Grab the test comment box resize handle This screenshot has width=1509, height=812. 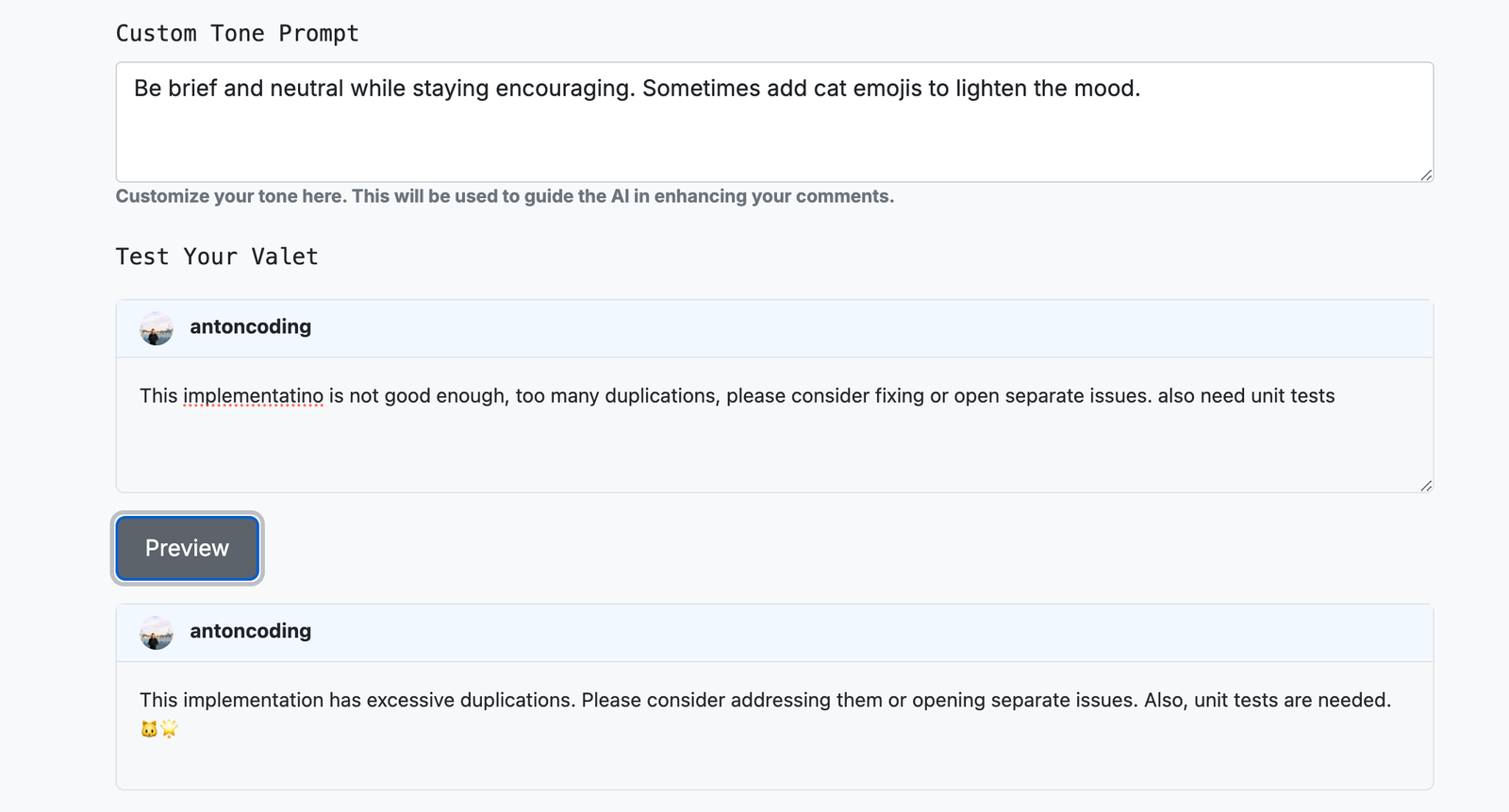click(1425, 485)
